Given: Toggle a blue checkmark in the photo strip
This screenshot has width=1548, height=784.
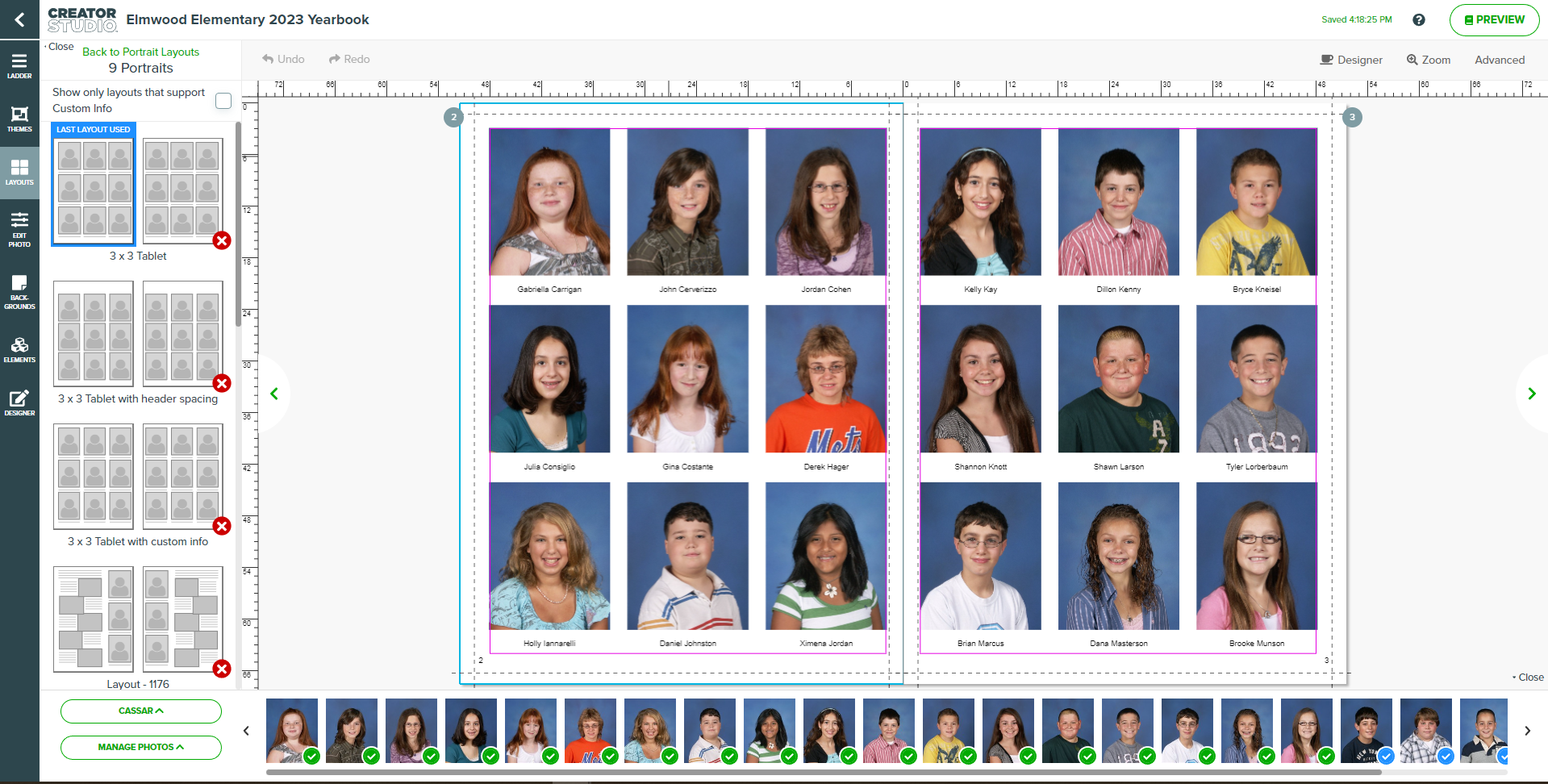Looking at the screenshot, I should click(1386, 757).
